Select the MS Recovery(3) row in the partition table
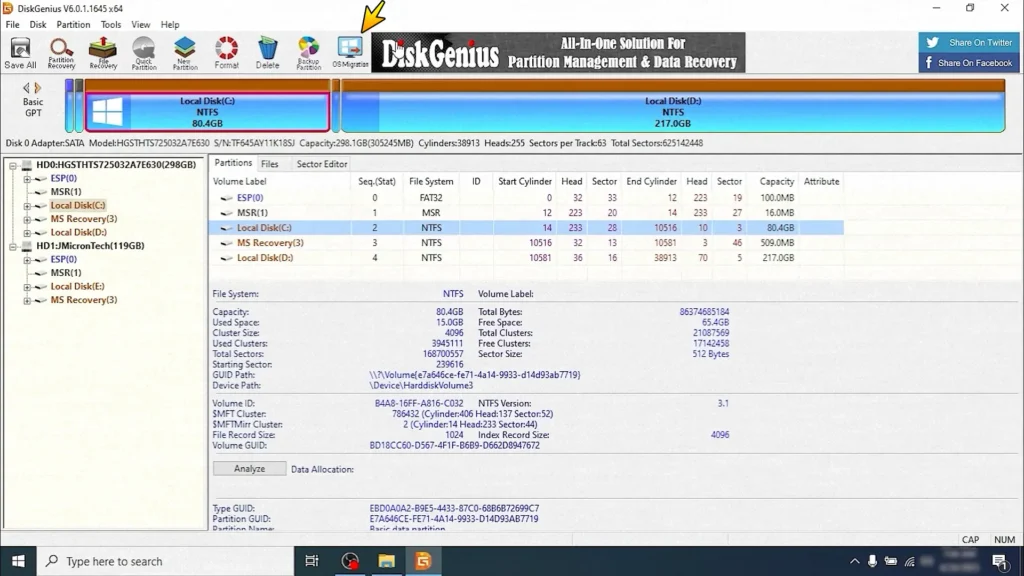The height and width of the screenshot is (576, 1024). click(x=526, y=242)
